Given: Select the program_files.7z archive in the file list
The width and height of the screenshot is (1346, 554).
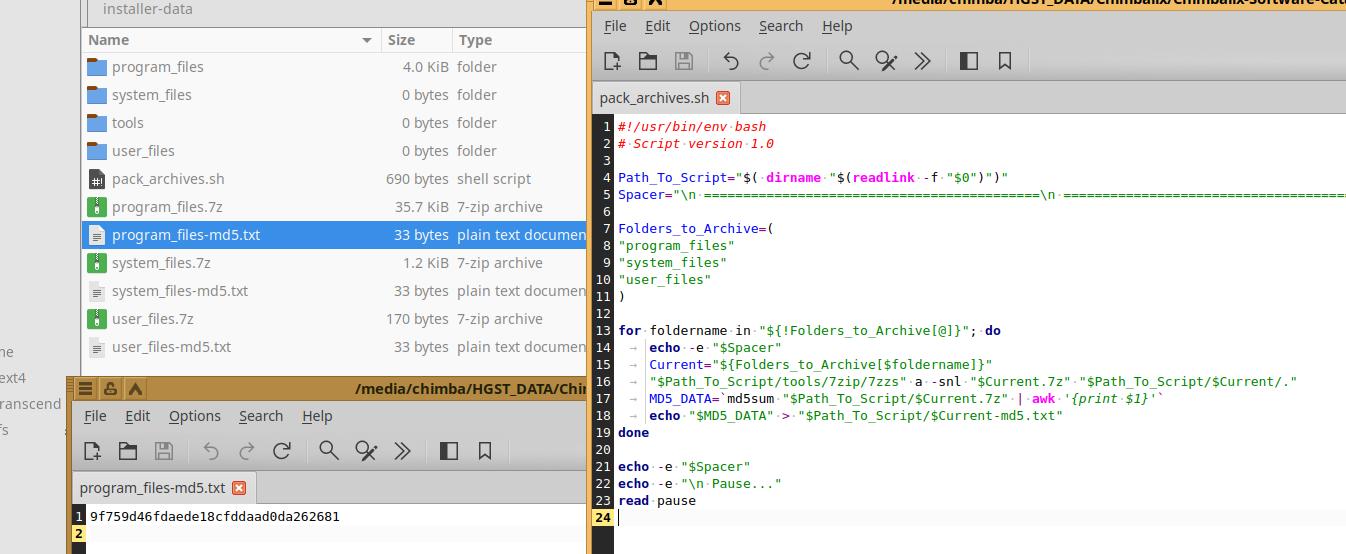Looking at the screenshot, I should click(x=167, y=207).
